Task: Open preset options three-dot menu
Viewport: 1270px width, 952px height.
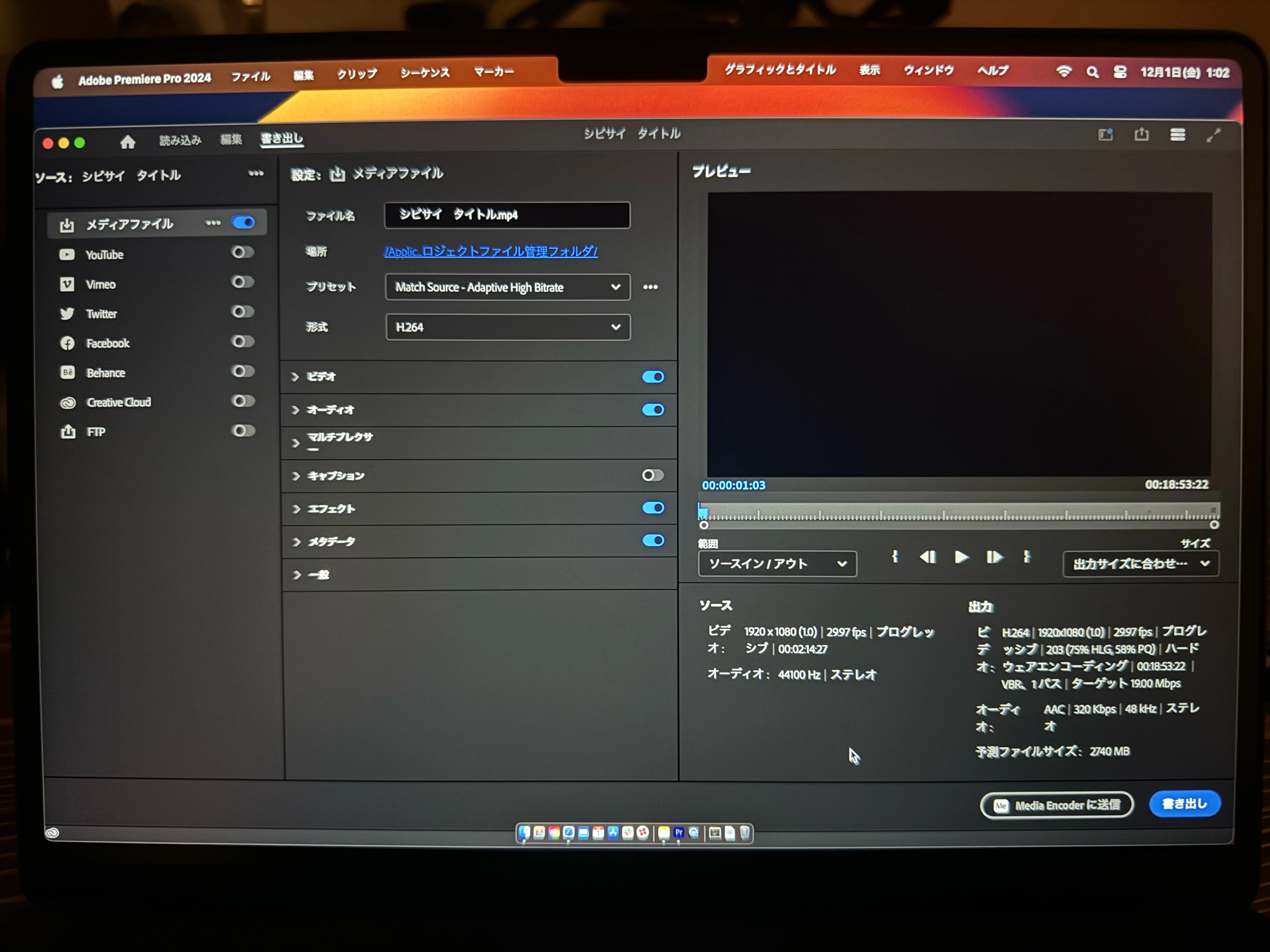Action: point(650,287)
